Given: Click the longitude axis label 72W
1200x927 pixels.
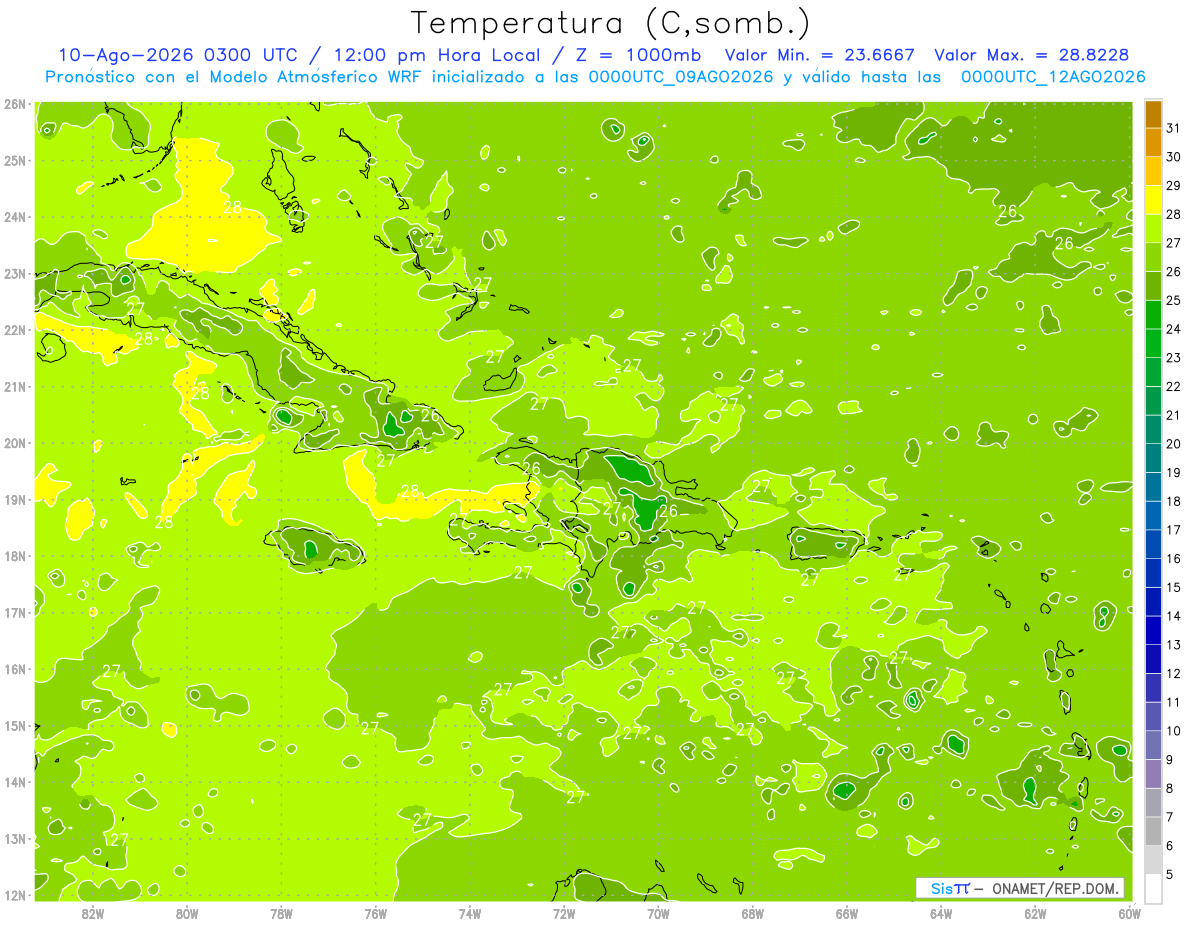Looking at the screenshot, I should (x=564, y=913).
